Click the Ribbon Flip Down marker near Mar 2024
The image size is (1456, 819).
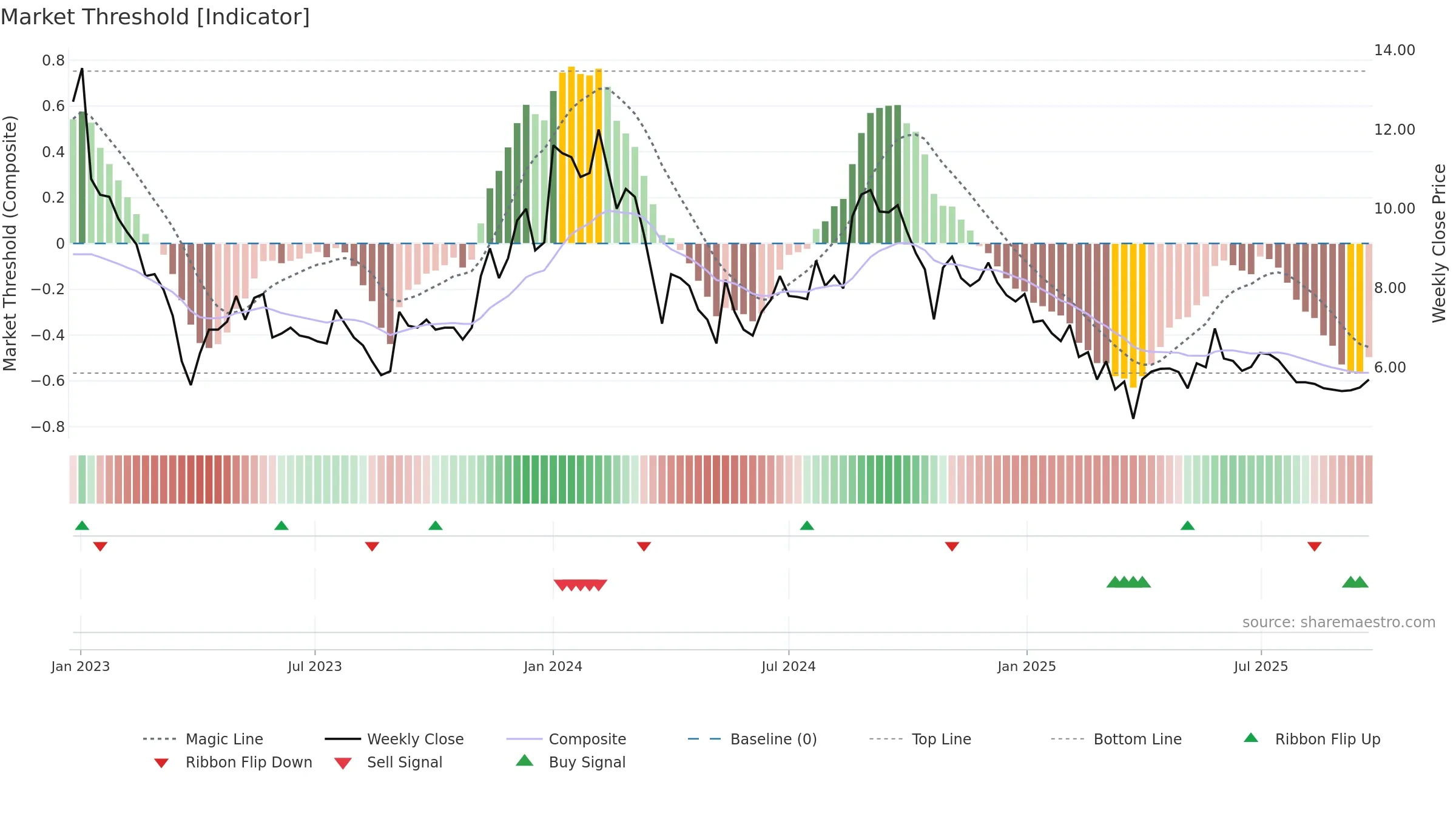[644, 547]
